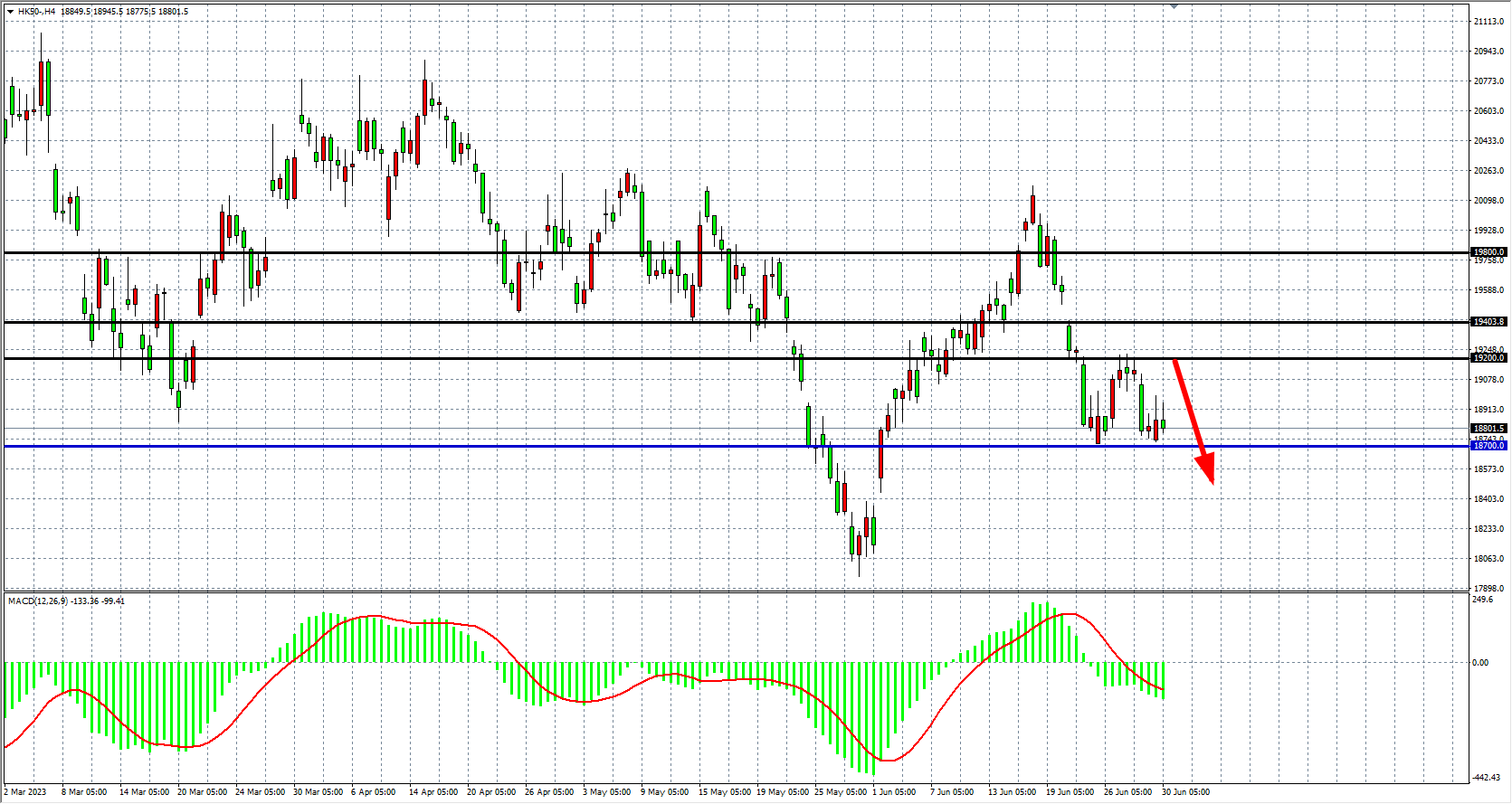This screenshot has width=1512, height=804.
Task: Click the red MACD signal line peak
Action: (1069, 614)
